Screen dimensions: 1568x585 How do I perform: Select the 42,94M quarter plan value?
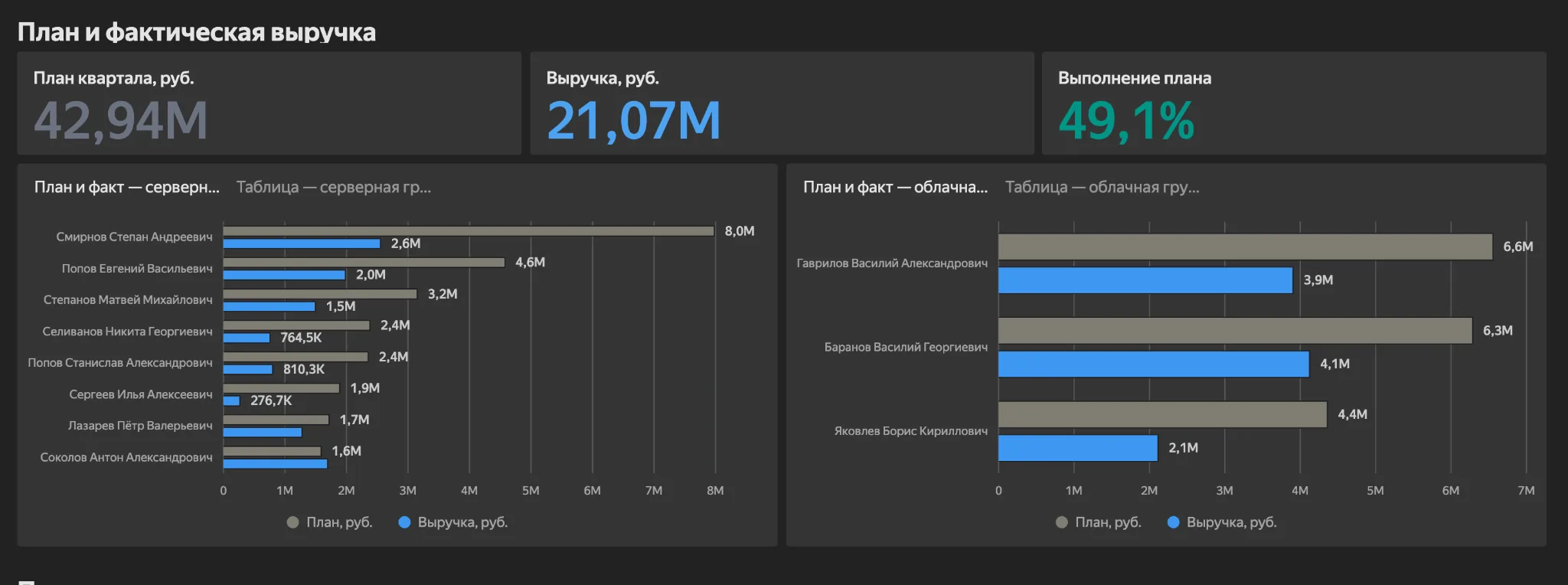pos(121,121)
